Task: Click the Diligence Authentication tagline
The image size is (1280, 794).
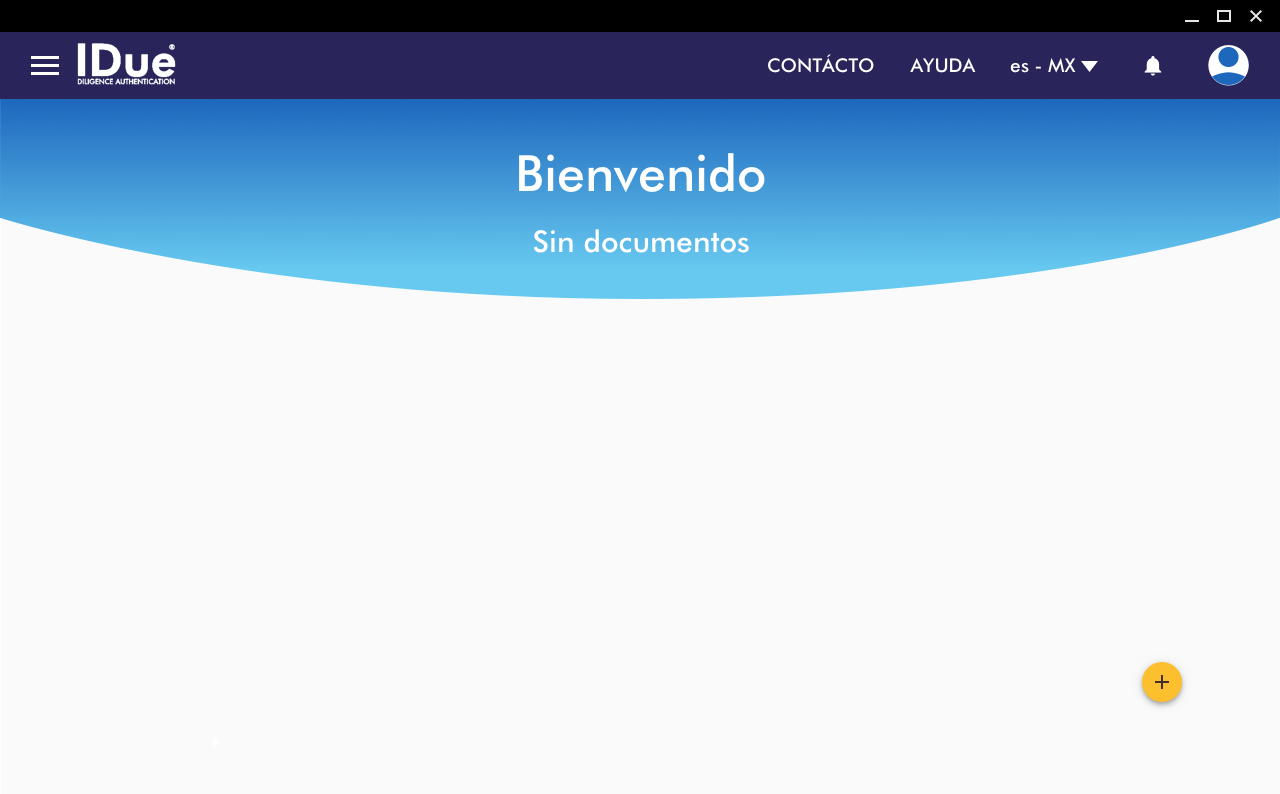Action: [x=126, y=81]
